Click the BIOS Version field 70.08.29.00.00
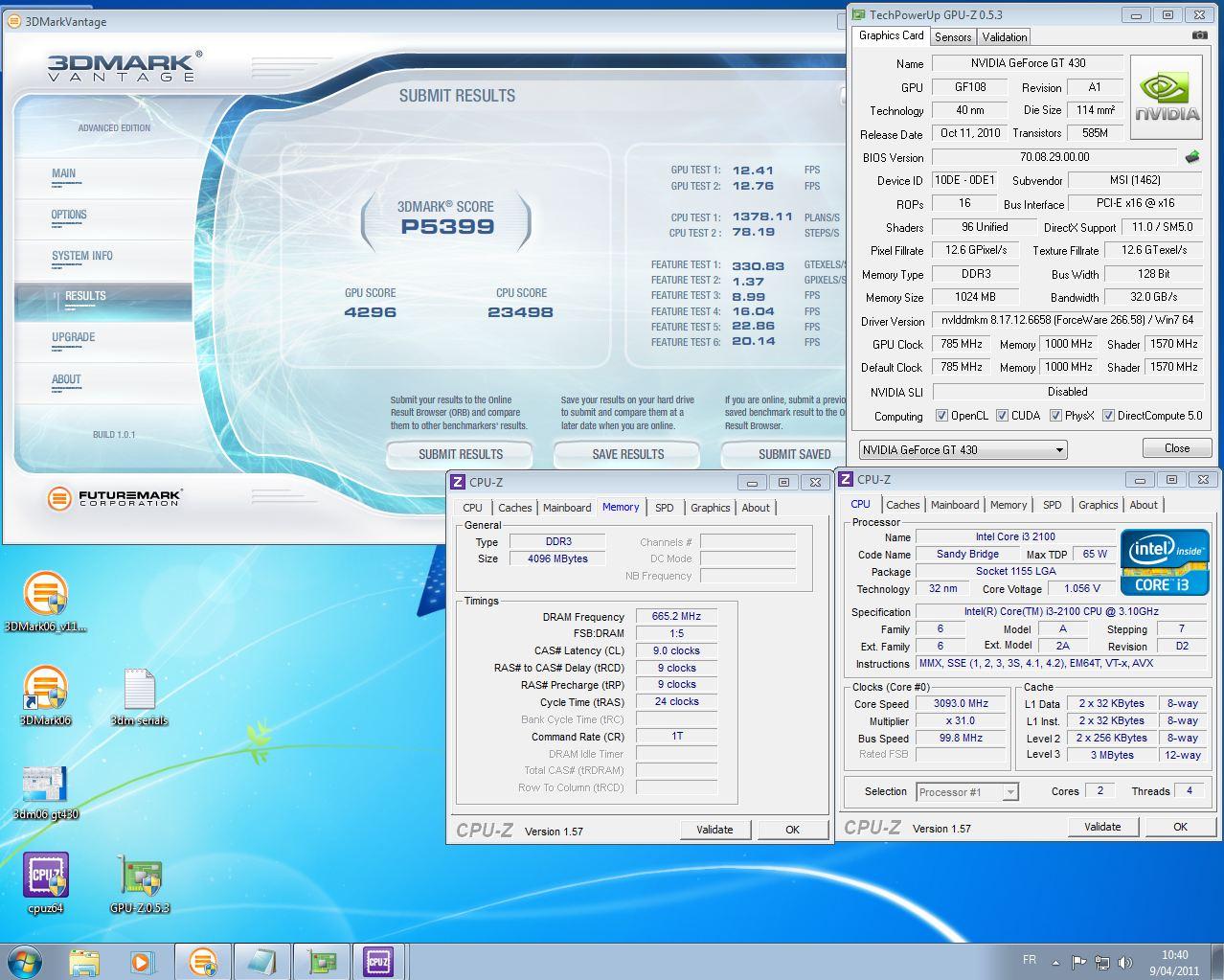The width and height of the screenshot is (1224, 980). [1054, 157]
